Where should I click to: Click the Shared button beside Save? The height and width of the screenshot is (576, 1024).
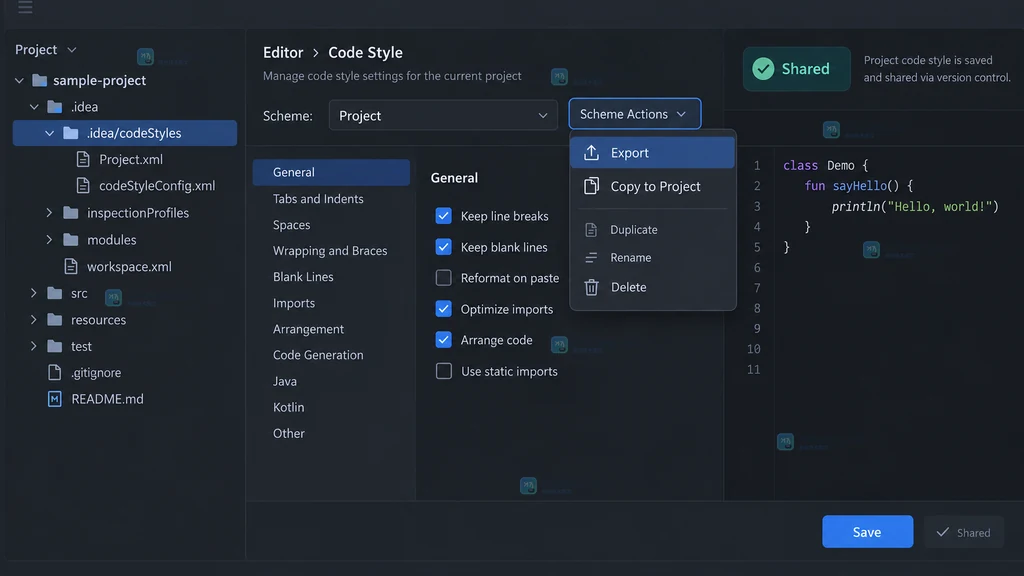[963, 532]
